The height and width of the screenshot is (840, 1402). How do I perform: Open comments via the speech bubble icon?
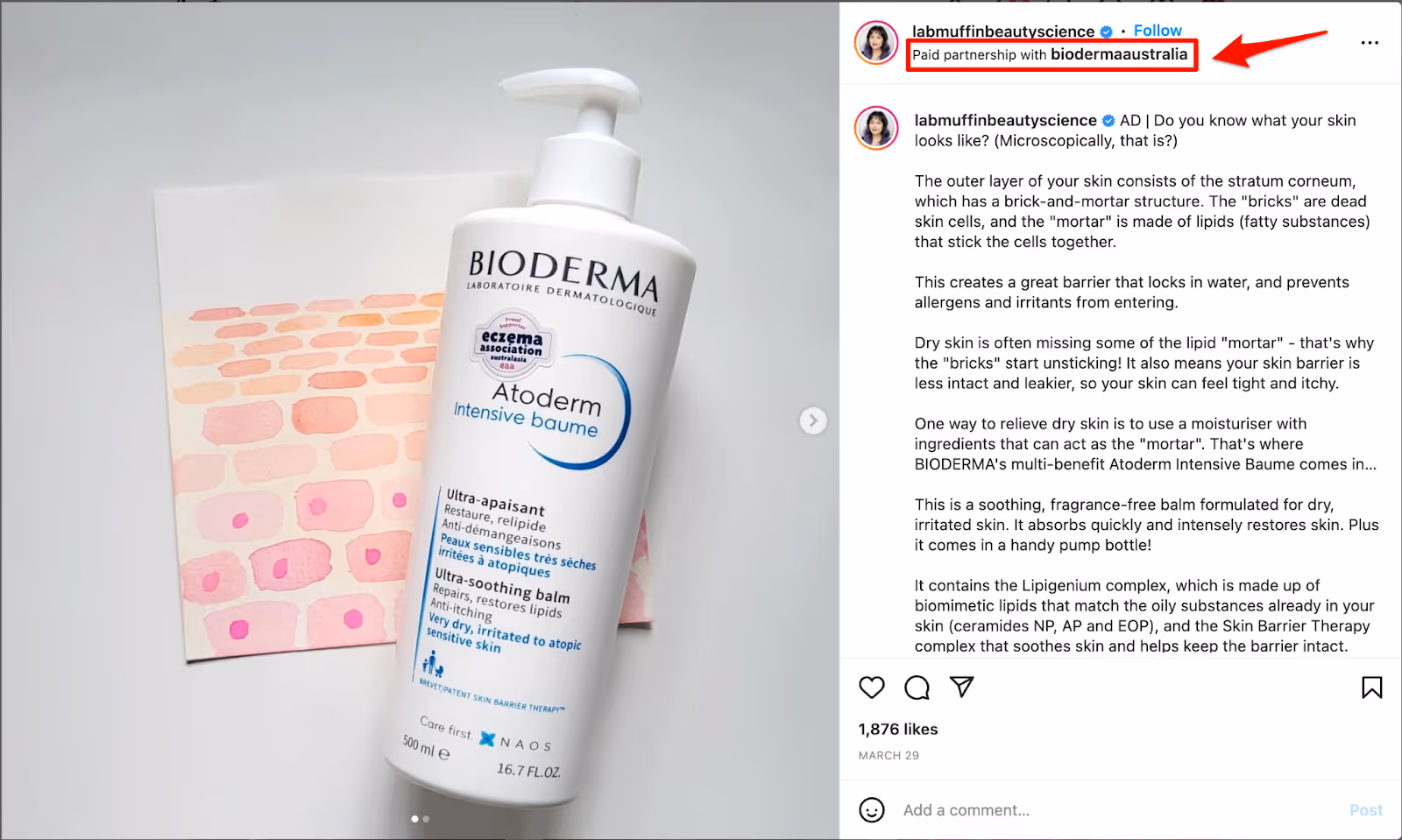tap(917, 688)
